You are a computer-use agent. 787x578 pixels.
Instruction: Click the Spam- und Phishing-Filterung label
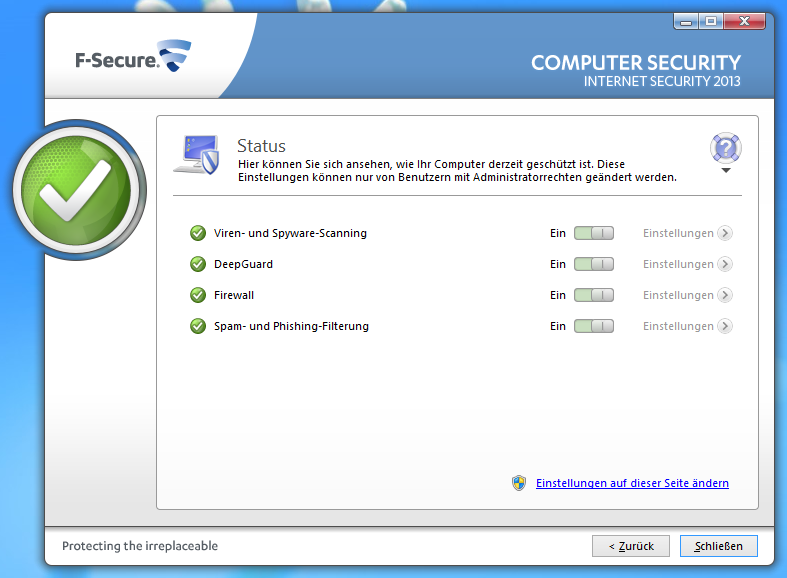coord(291,326)
